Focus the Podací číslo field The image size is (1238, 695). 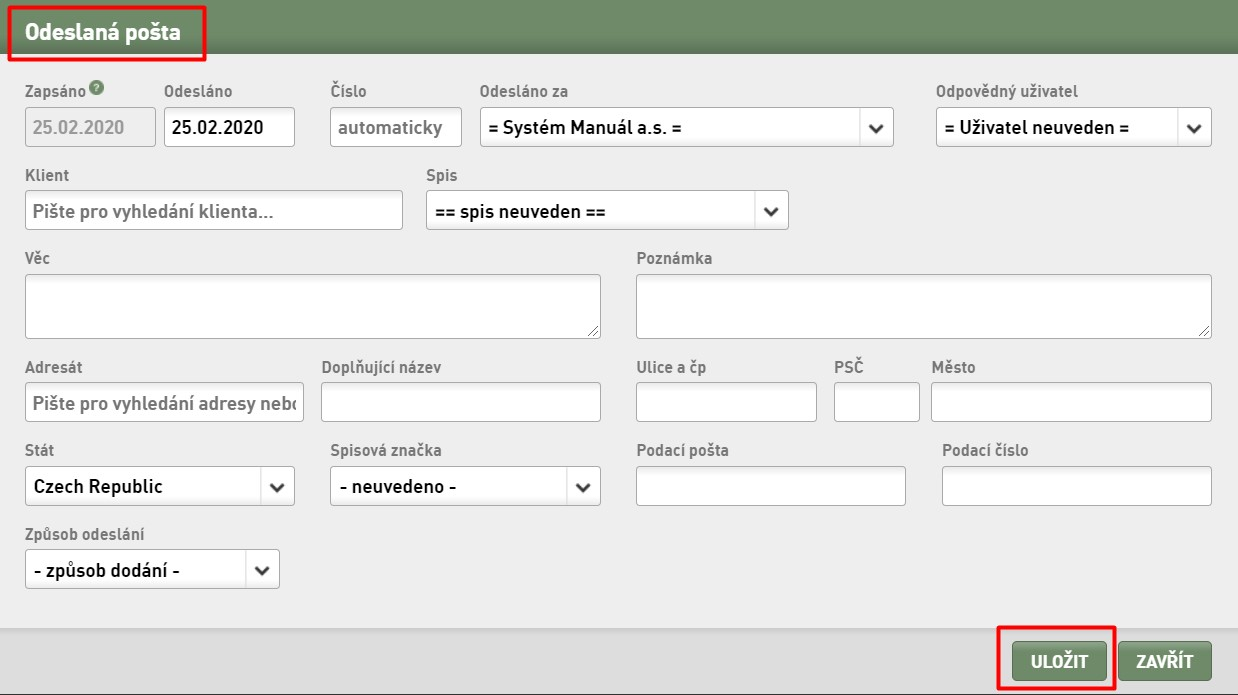[x=1077, y=486]
